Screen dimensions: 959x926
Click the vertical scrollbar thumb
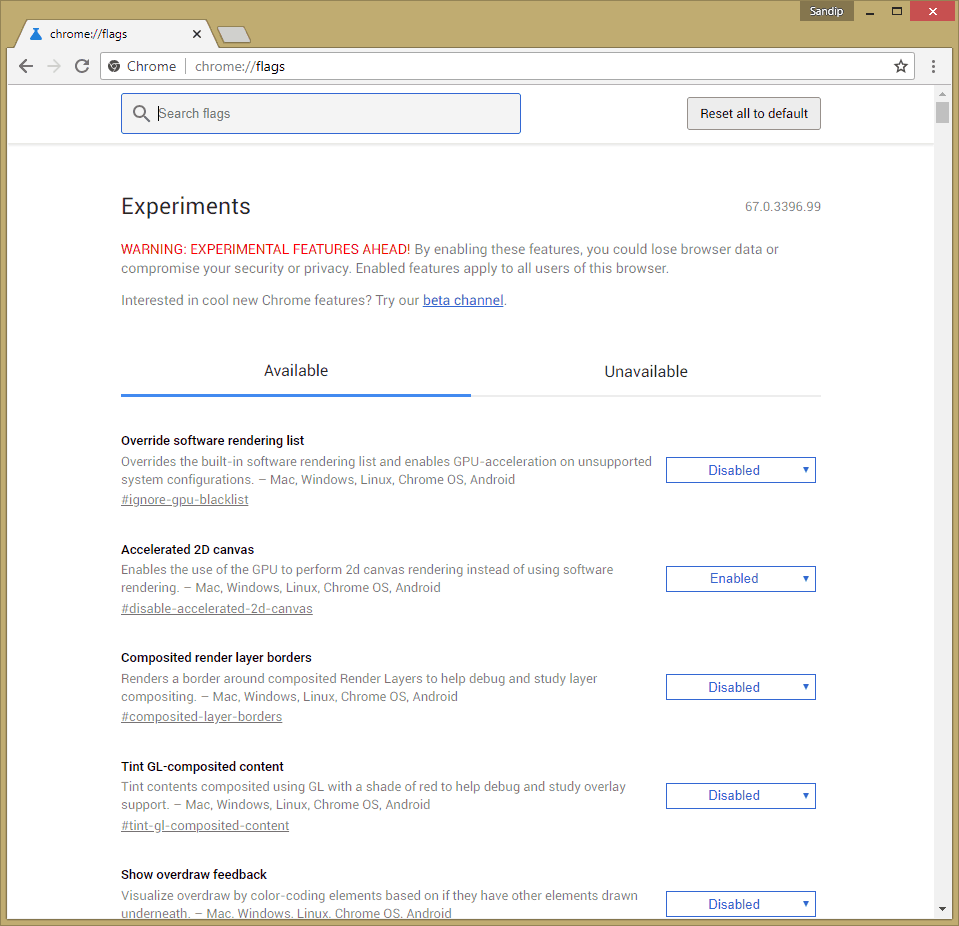(942, 112)
